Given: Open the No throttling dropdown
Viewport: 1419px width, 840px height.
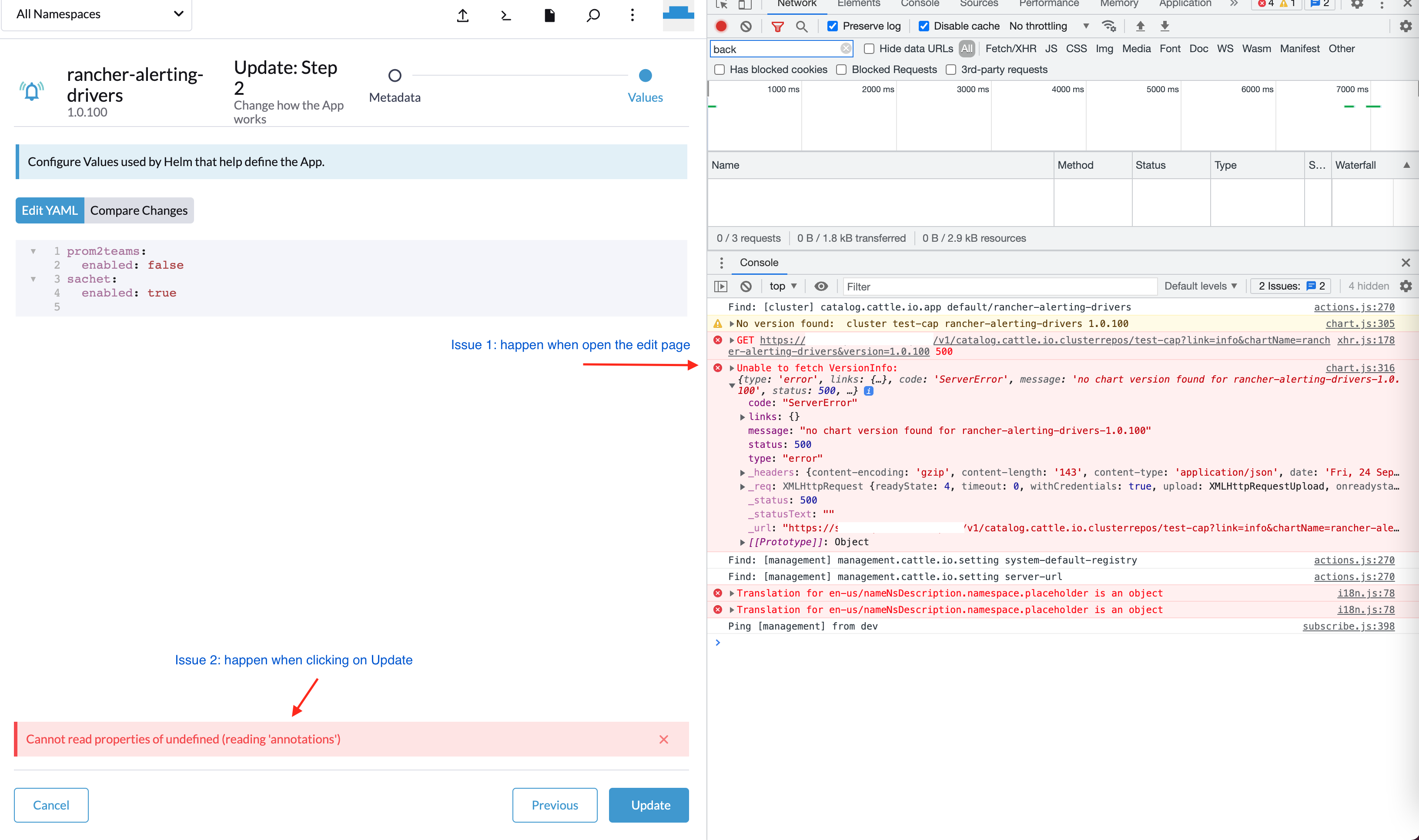Looking at the screenshot, I should [1049, 26].
